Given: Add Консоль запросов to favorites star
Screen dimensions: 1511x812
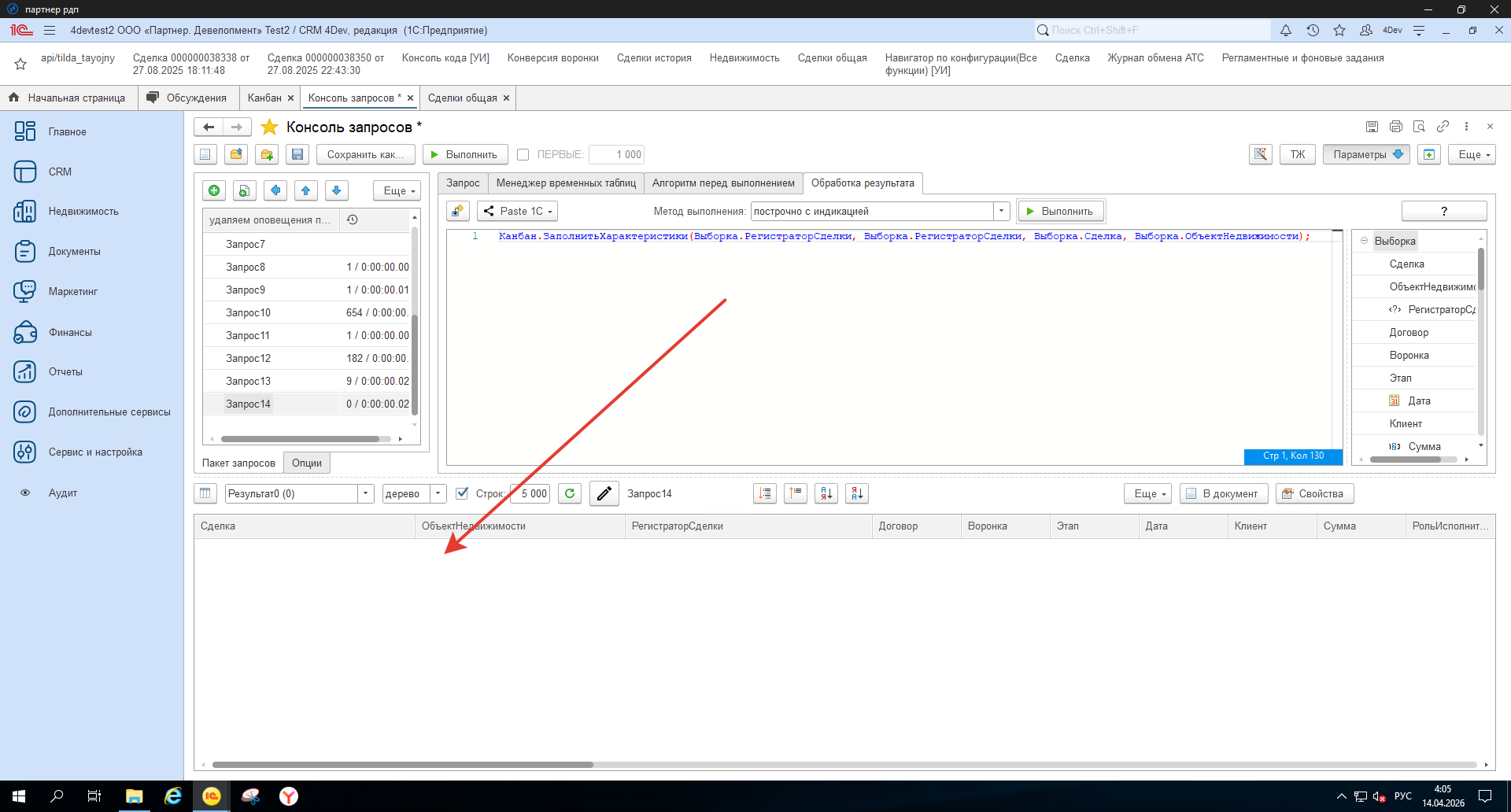Looking at the screenshot, I should tap(269, 127).
